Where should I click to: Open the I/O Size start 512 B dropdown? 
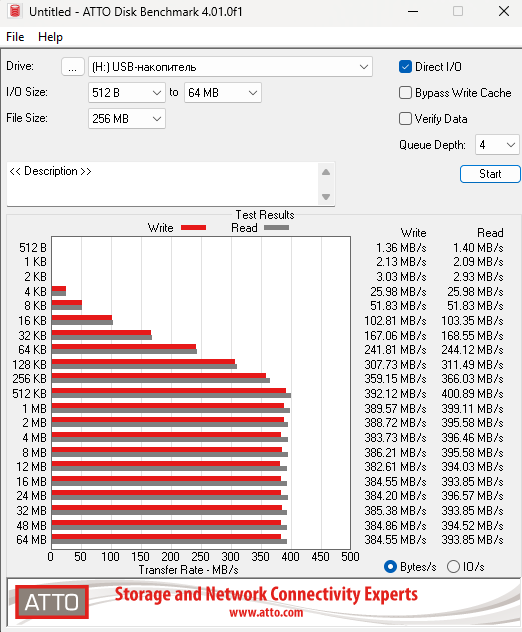pyautogui.click(x=127, y=93)
